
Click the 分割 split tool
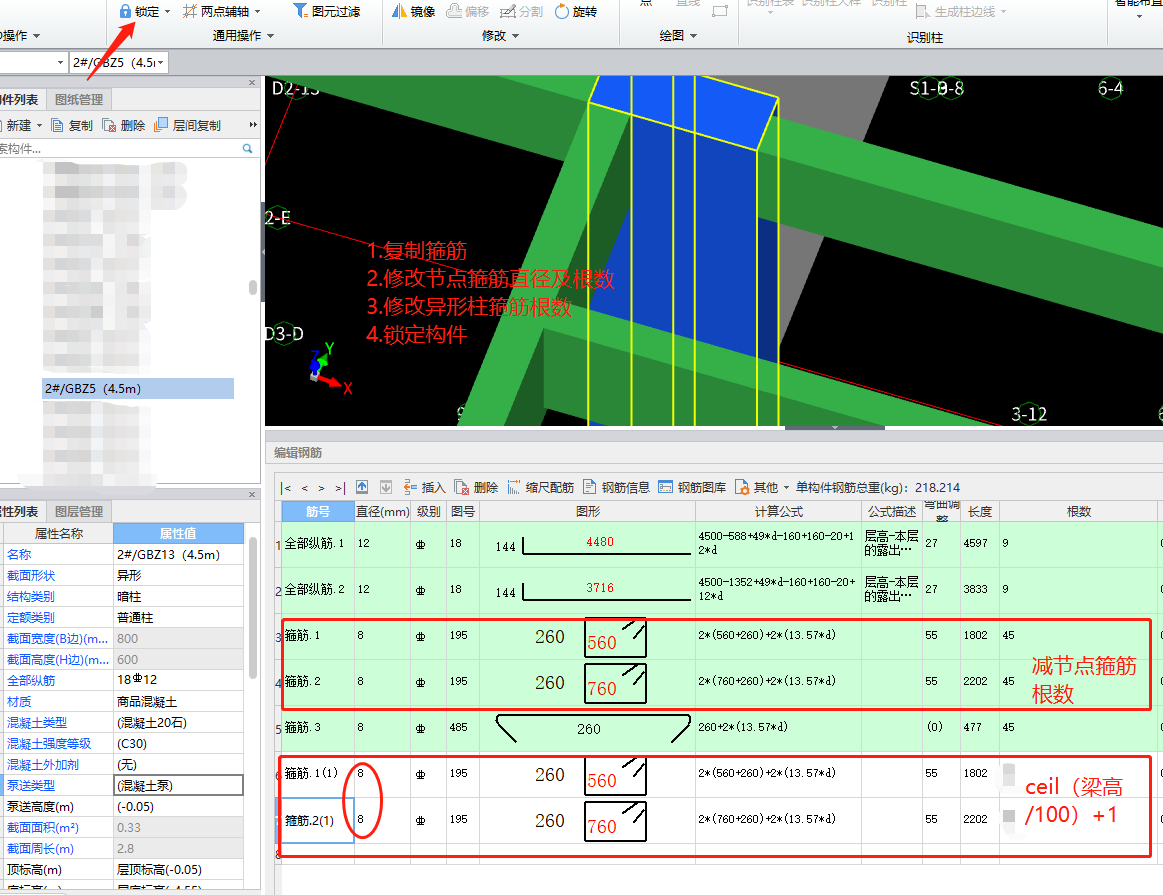521,11
